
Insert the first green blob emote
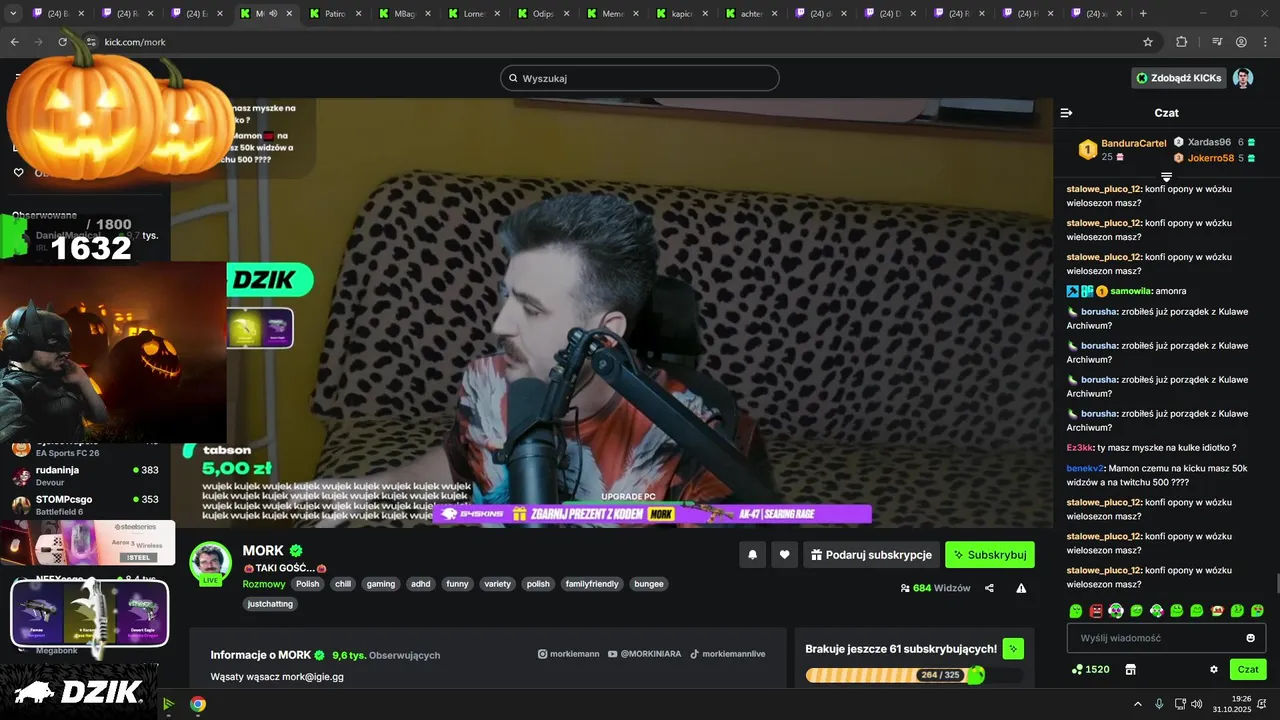(1076, 610)
